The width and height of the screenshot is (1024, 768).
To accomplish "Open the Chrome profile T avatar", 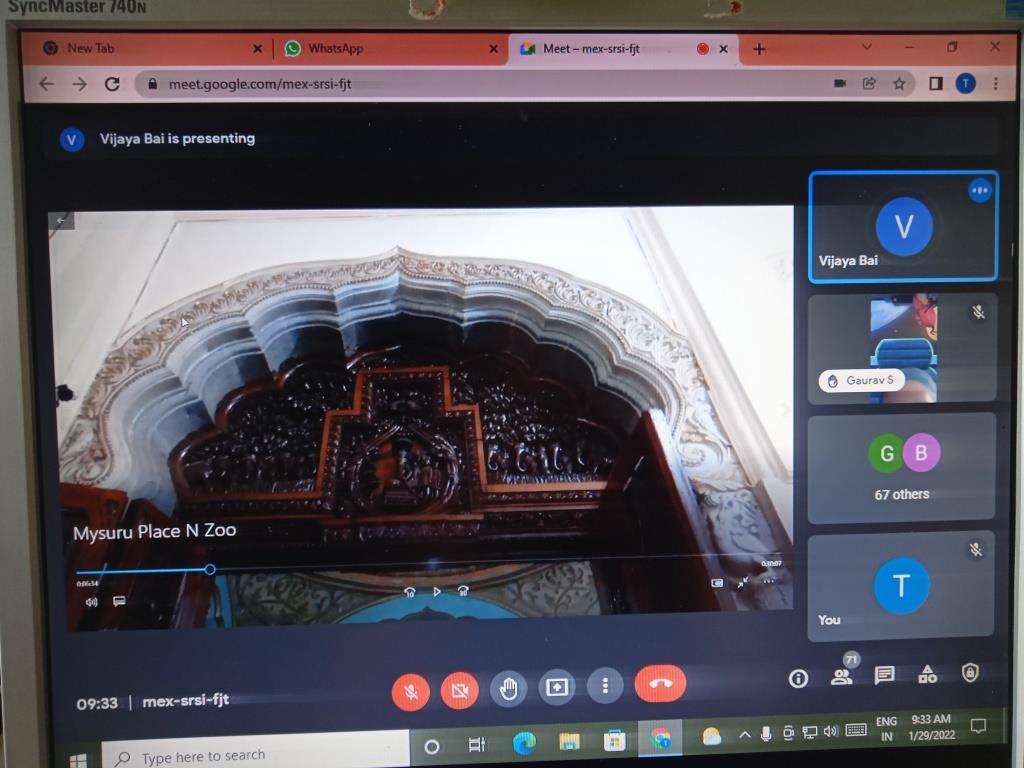I will [x=966, y=84].
